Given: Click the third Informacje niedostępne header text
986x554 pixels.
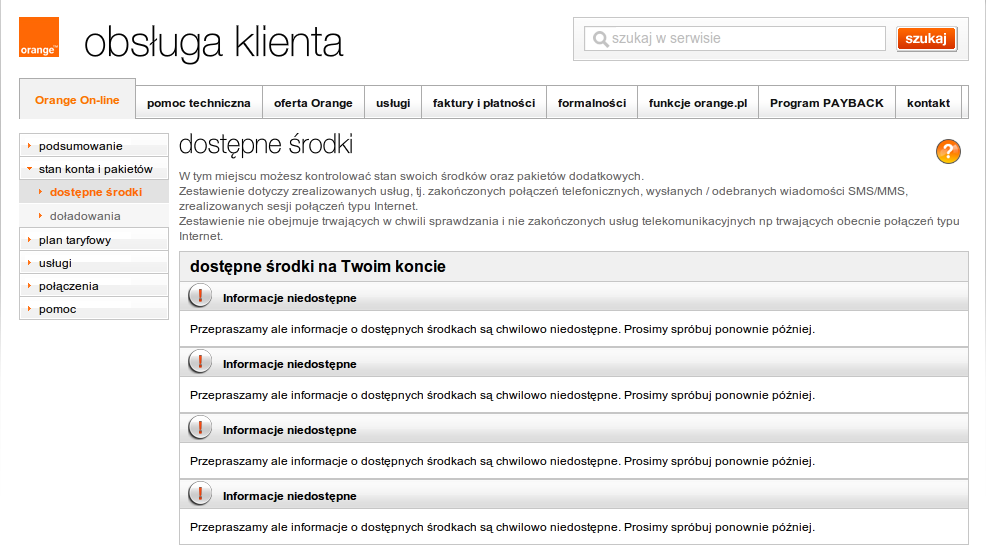Looking at the screenshot, I should coord(289,430).
